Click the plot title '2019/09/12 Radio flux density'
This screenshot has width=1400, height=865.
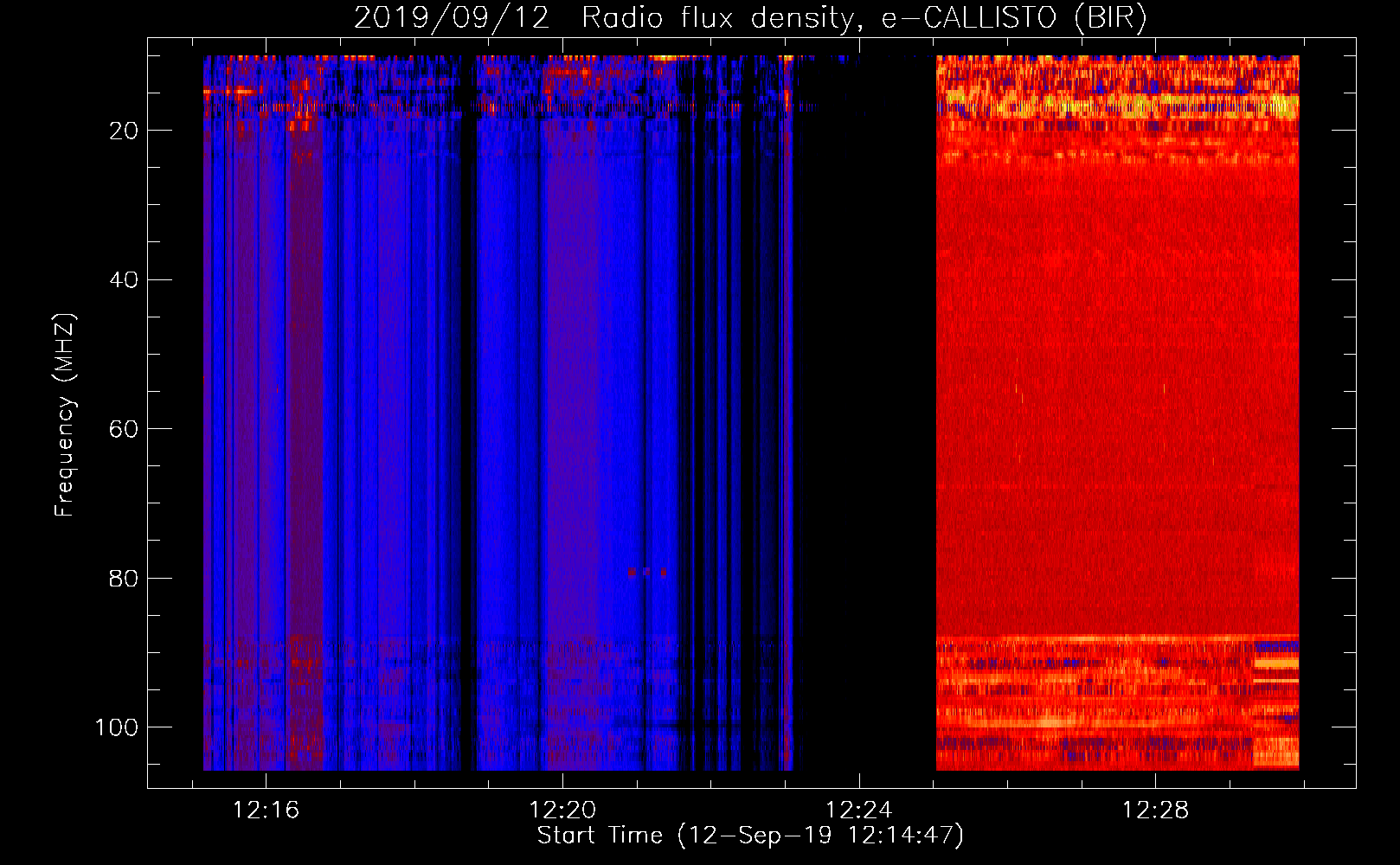pos(750,18)
